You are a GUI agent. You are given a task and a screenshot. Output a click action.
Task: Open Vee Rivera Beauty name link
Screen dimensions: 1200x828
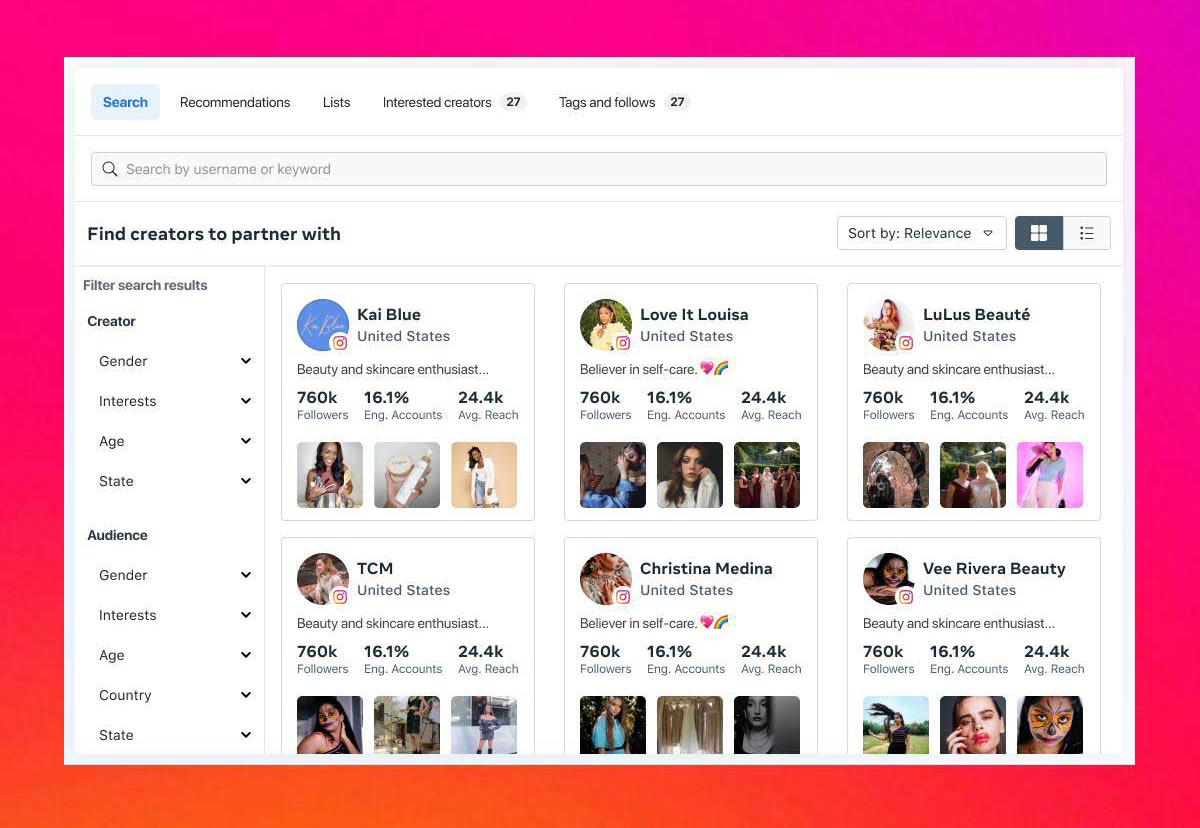tap(994, 568)
